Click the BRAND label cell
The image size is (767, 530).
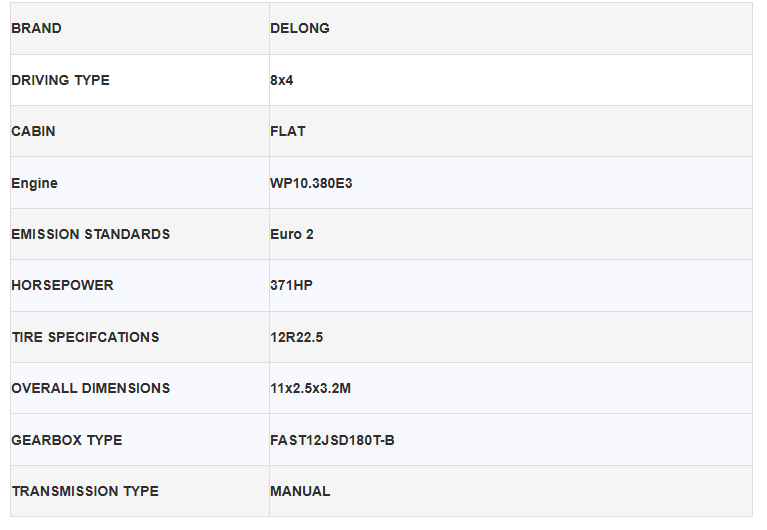[36, 29]
